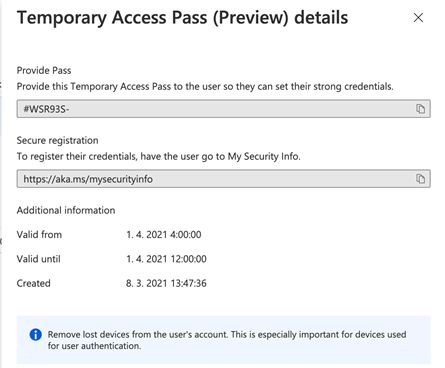Copy the Temporary Access Pass code

tap(420, 109)
